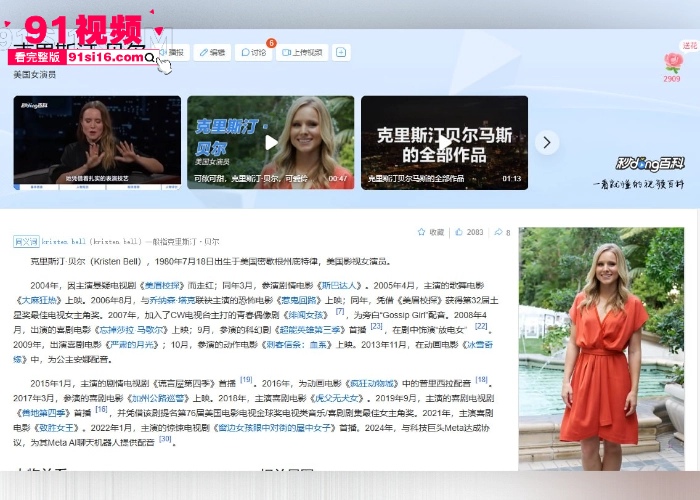Open the 美眉校探 link after 悬疑电视剧
The height and width of the screenshot is (500, 700).
pos(162,285)
